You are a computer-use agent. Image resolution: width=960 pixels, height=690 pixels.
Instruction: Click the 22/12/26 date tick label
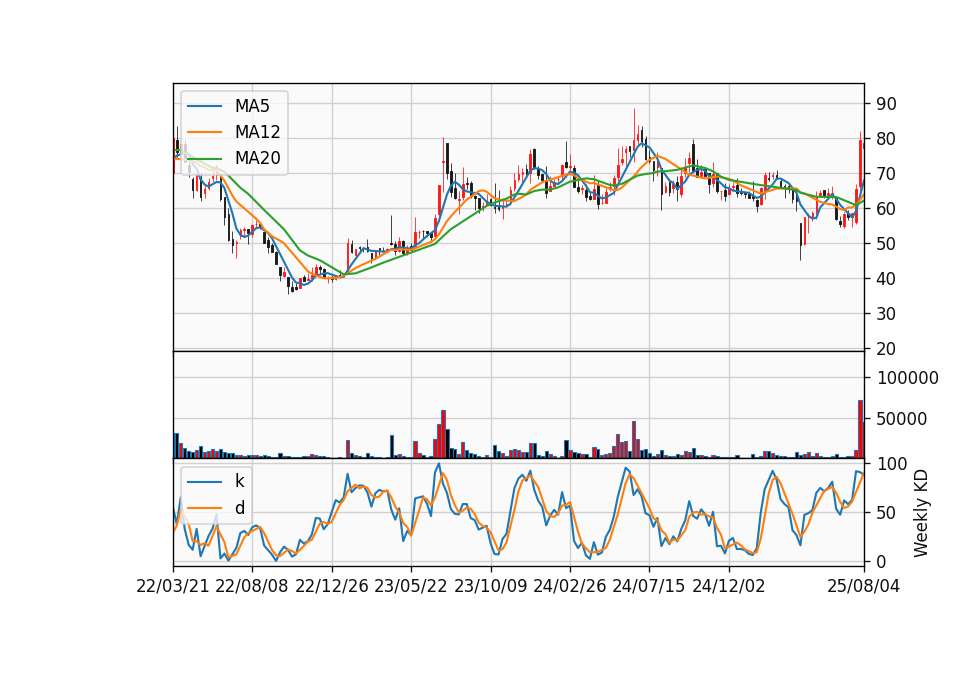click(x=332, y=586)
